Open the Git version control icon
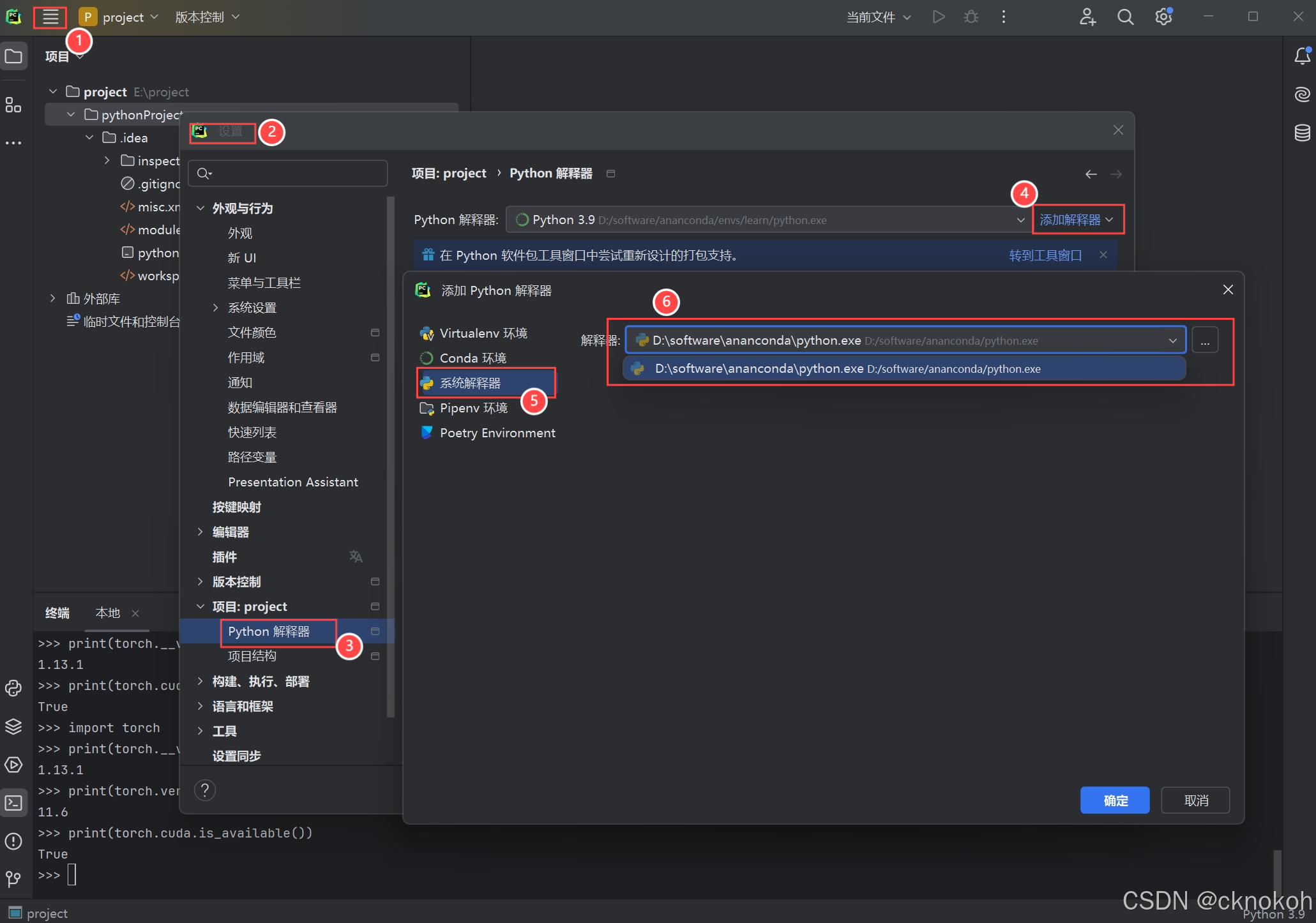 coord(13,879)
